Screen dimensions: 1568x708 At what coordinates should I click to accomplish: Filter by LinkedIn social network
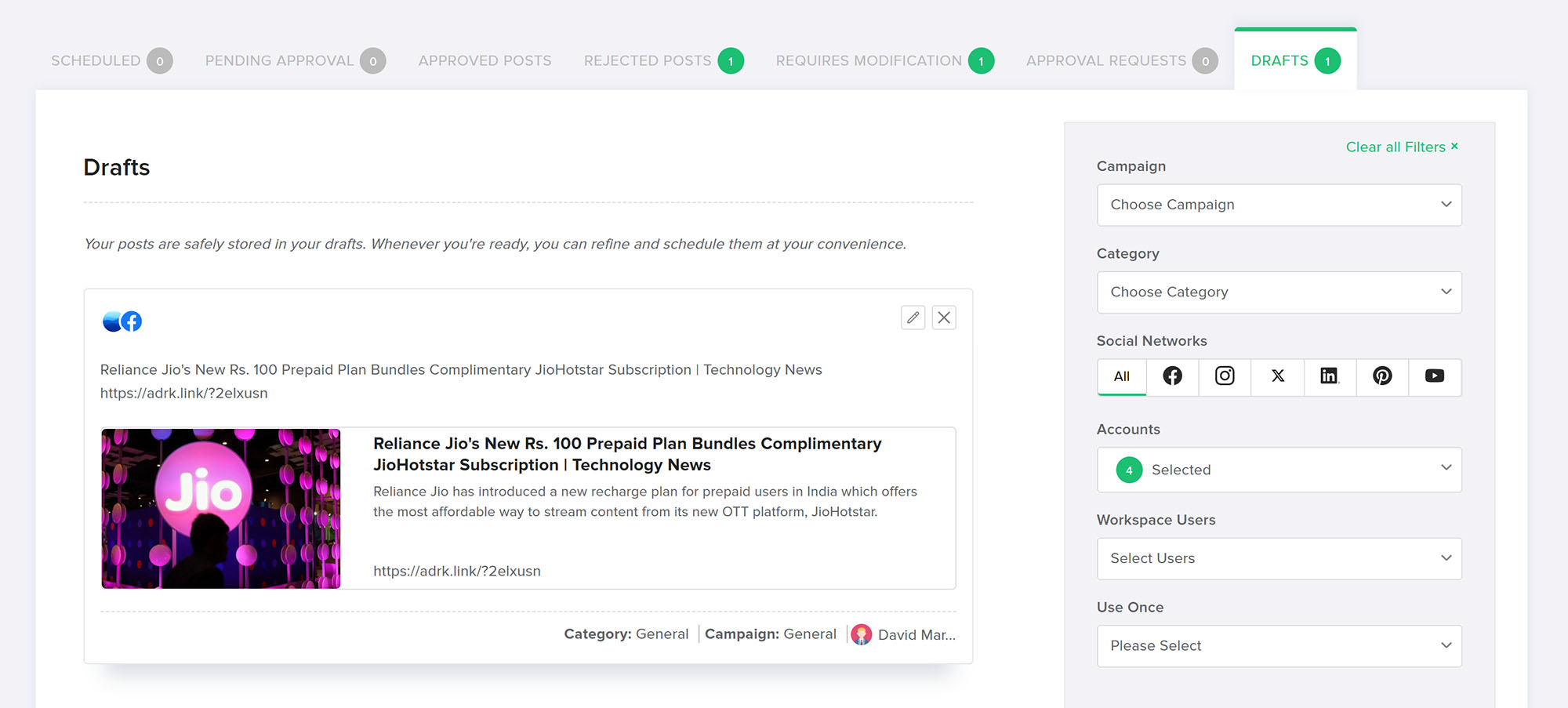[x=1330, y=376]
